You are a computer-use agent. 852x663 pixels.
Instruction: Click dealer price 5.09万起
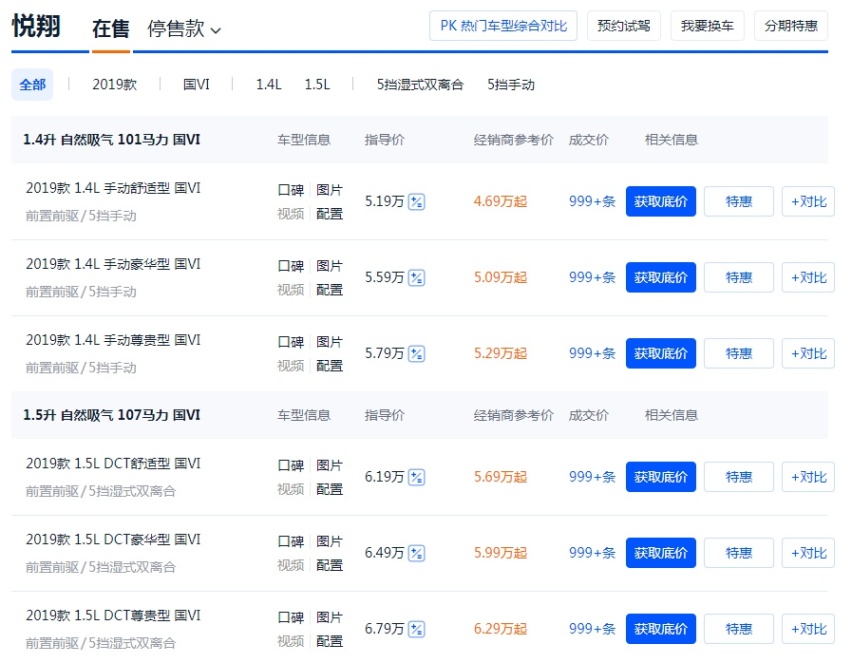pos(500,278)
